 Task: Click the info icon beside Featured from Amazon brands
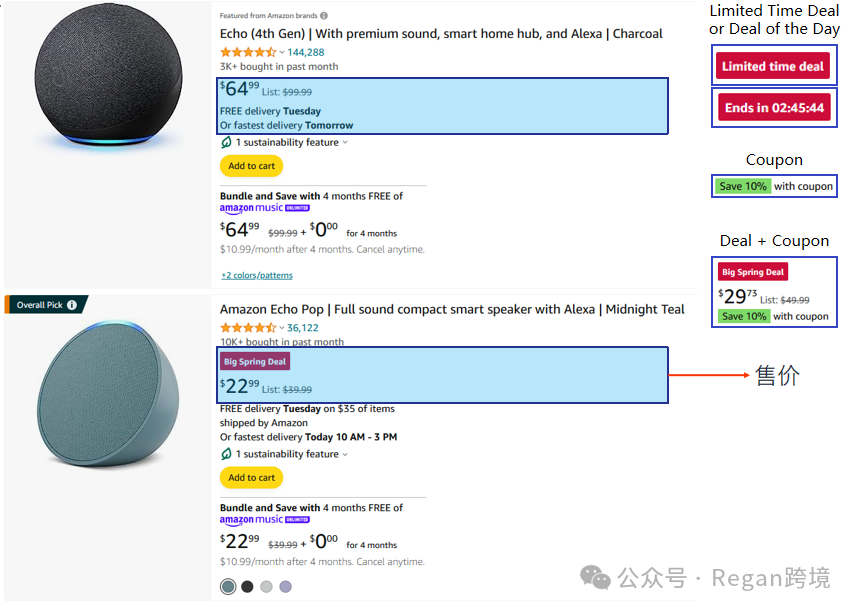tap(324, 16)
